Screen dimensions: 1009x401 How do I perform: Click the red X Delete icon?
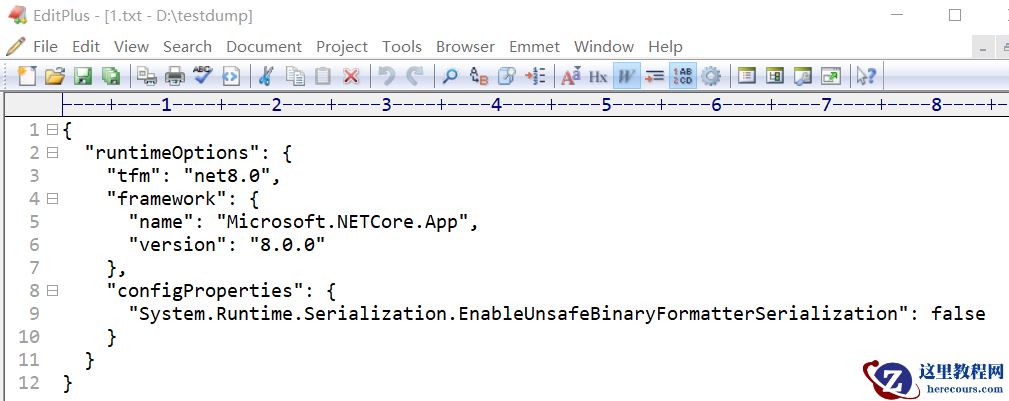click(x=351, y=75)
